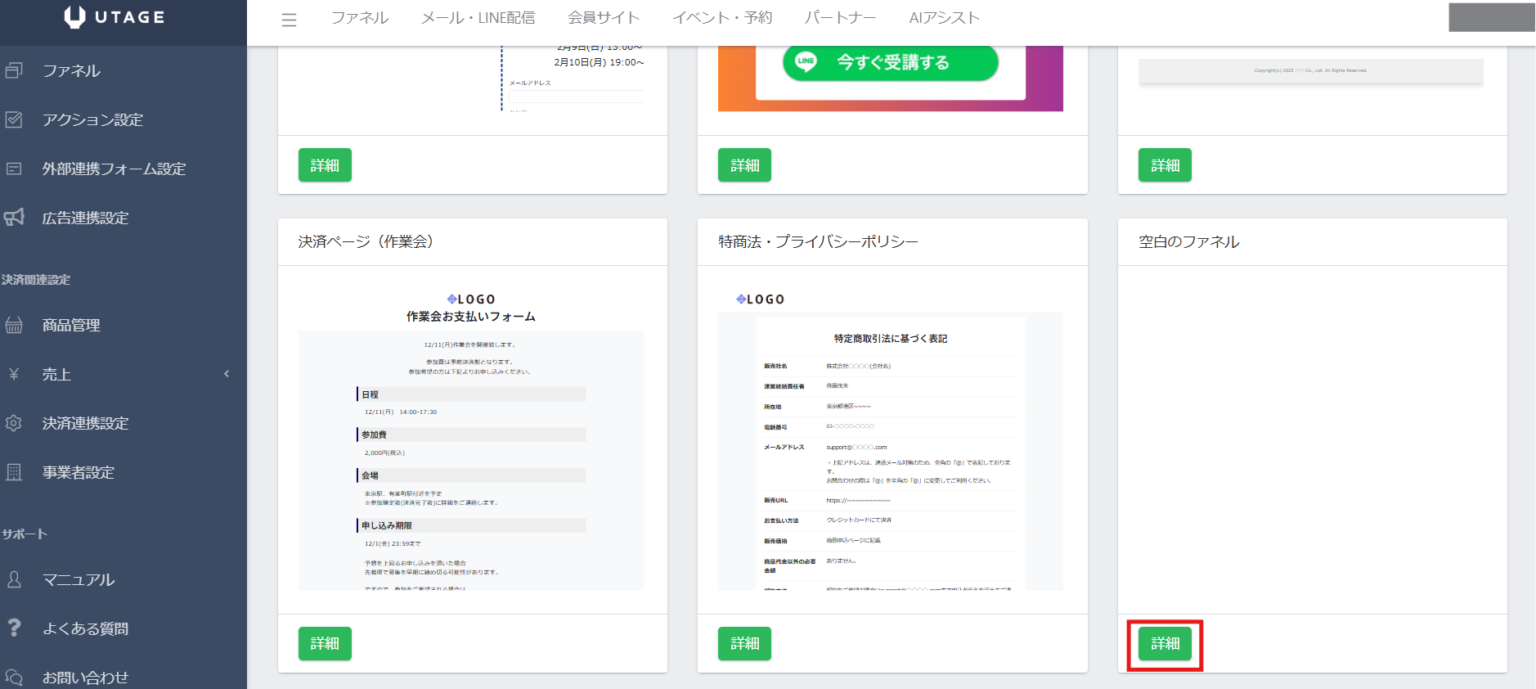Viewport: 1536px width, 689px height.
Task: Select the イベント・予約 menu item
Action: (721, 17)
